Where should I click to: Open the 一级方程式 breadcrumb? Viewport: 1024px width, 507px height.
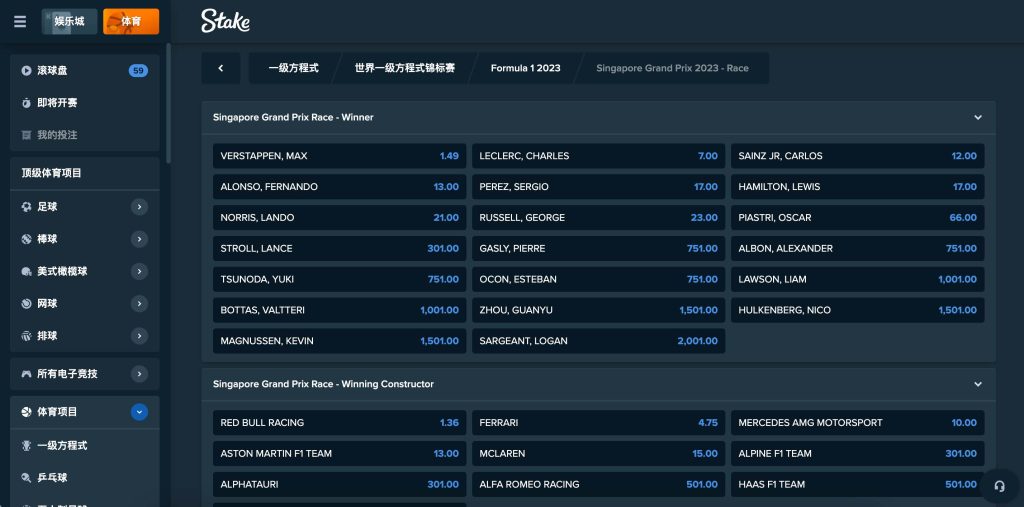click(293, 68)
